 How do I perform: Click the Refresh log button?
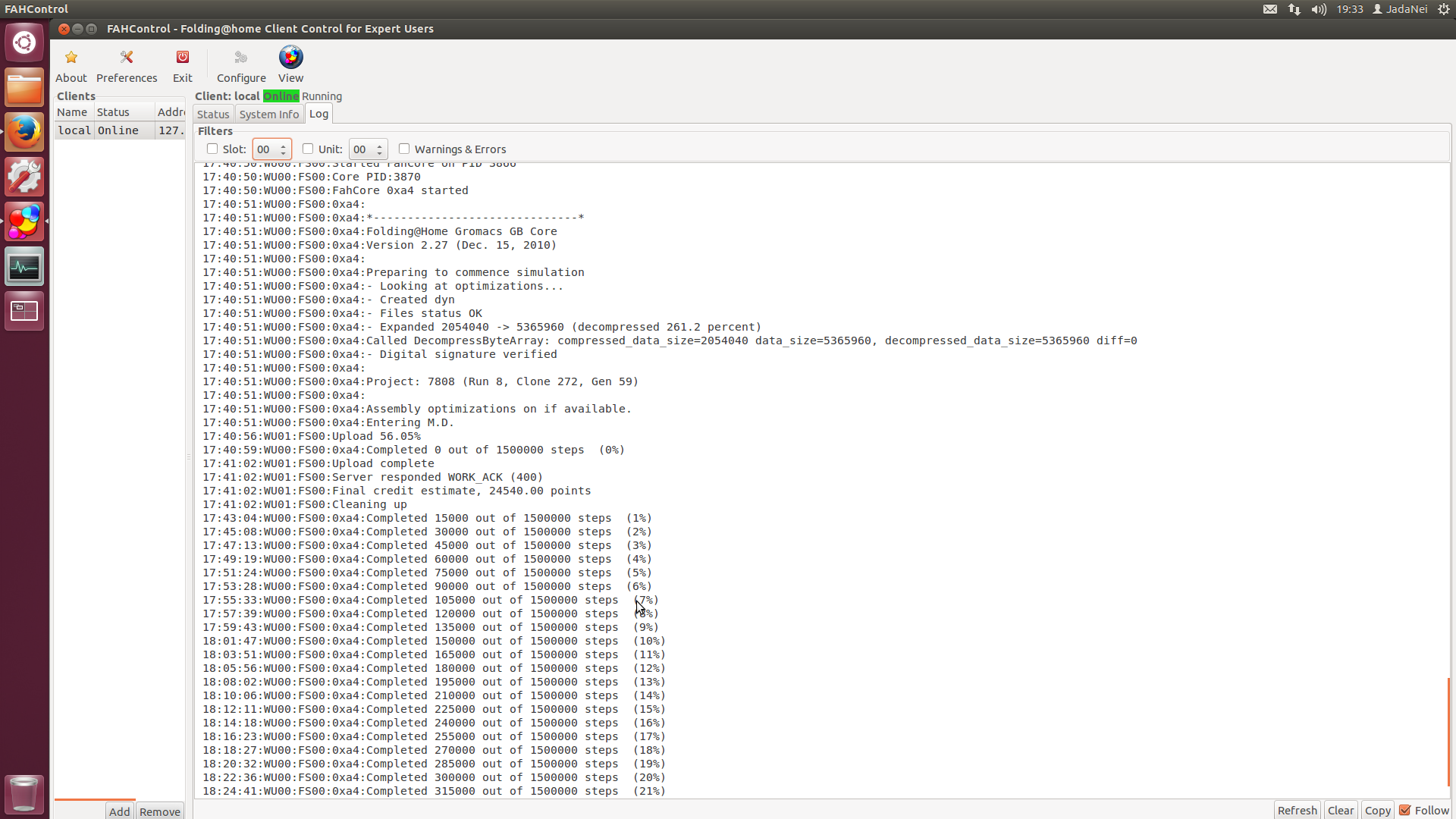(x=1297, y=810)
